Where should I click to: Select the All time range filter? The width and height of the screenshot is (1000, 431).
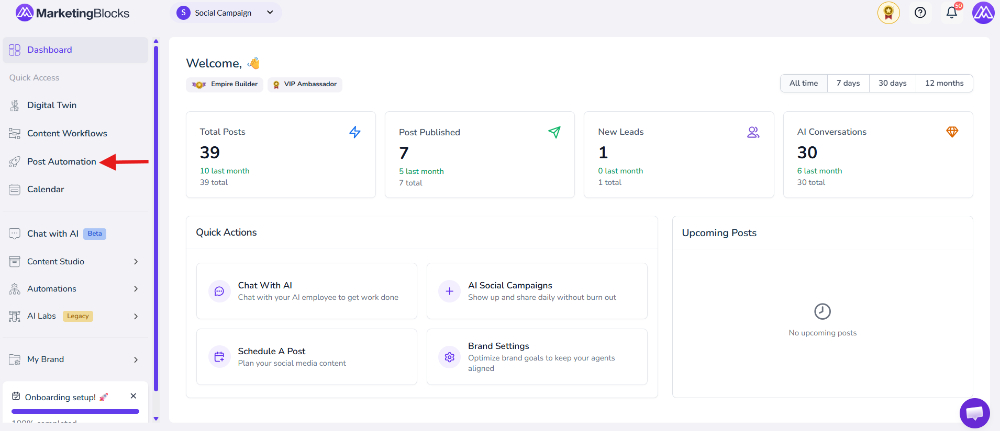pos(804,84)
